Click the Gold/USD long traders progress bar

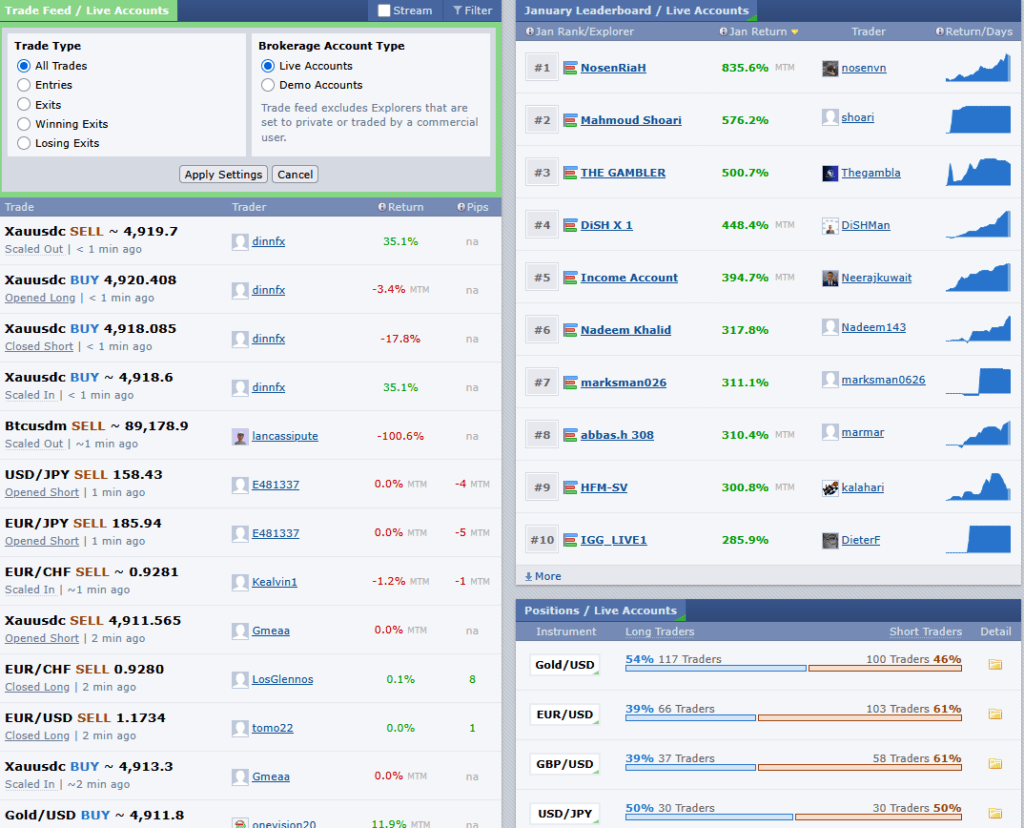pyautogui.click(x=716, y=666)
